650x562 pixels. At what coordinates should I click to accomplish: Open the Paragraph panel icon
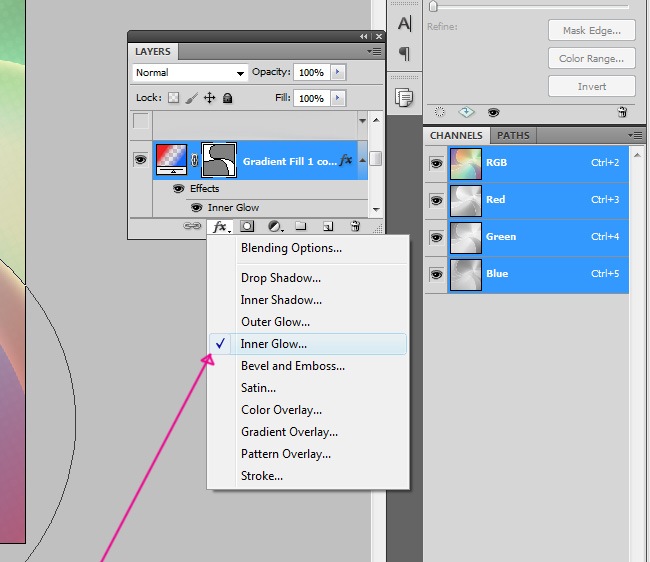coord(404,53)
